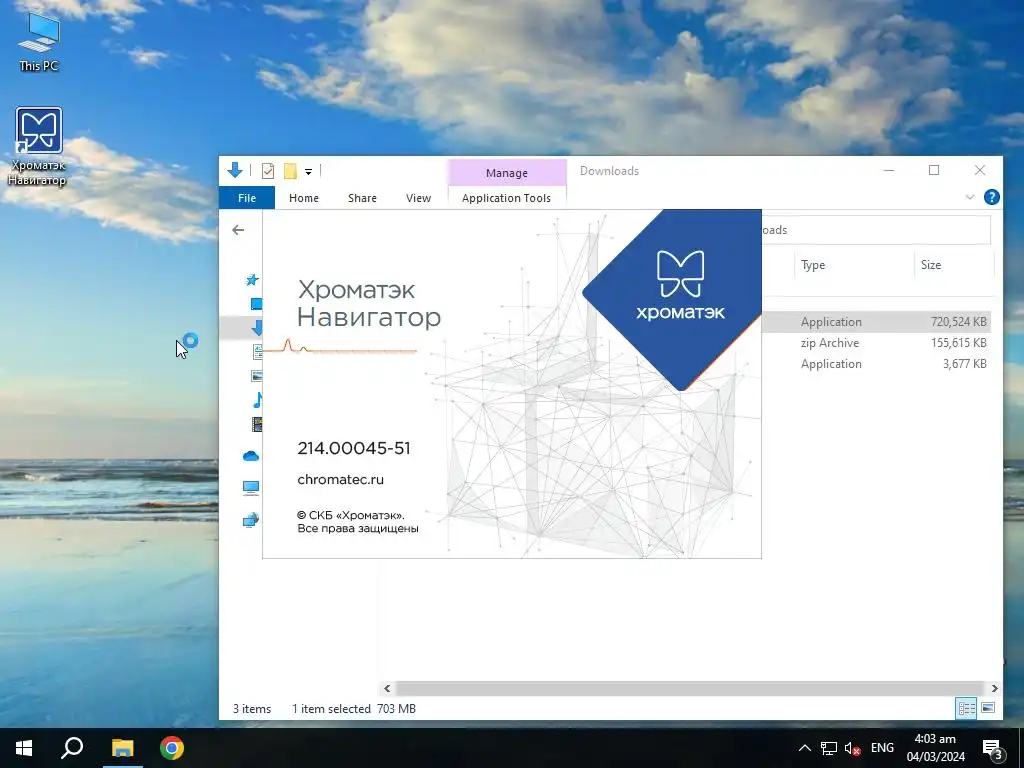Select the 720,524 KB Application row
Viewport: 1024px width, 768px height.
pyautogui.click(x=876, y=322)
